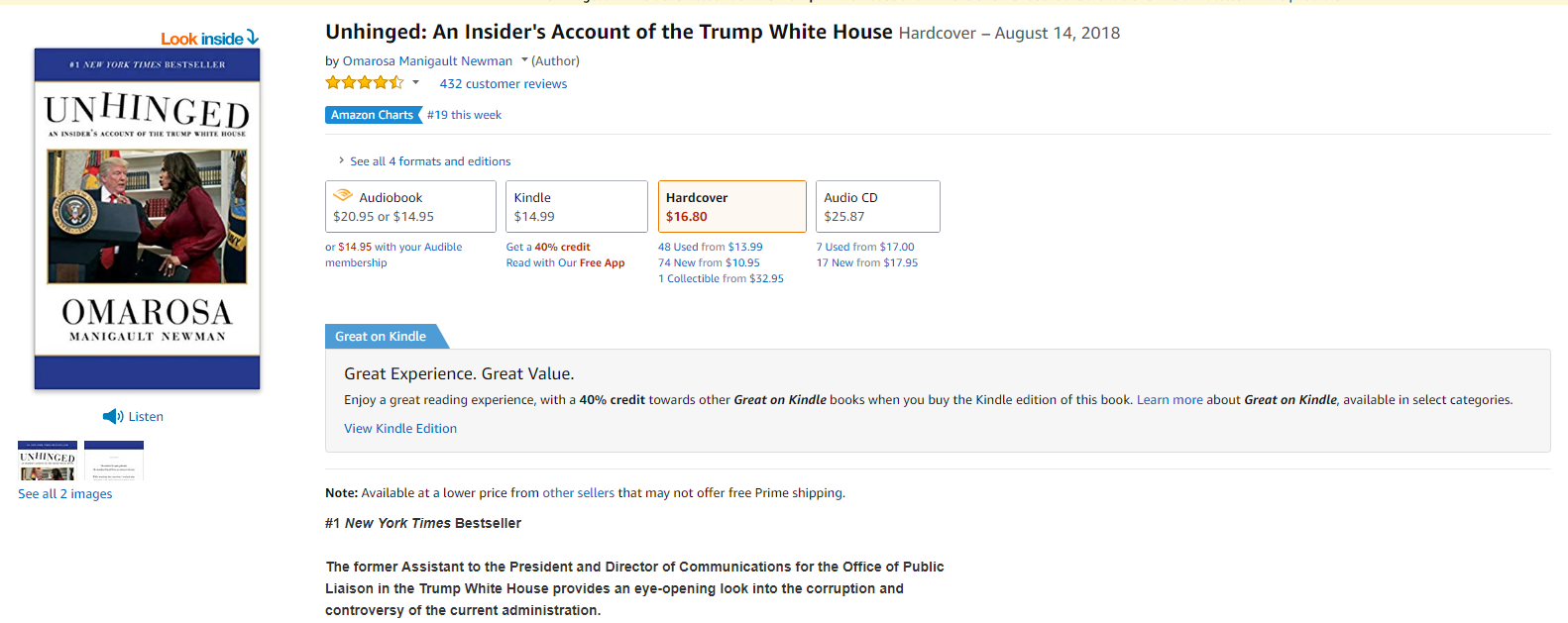This screenshot has height=623, width=1568.
Task: Open 432 customer reviews link
Action: pyautogui.click(x=504, y=84)
